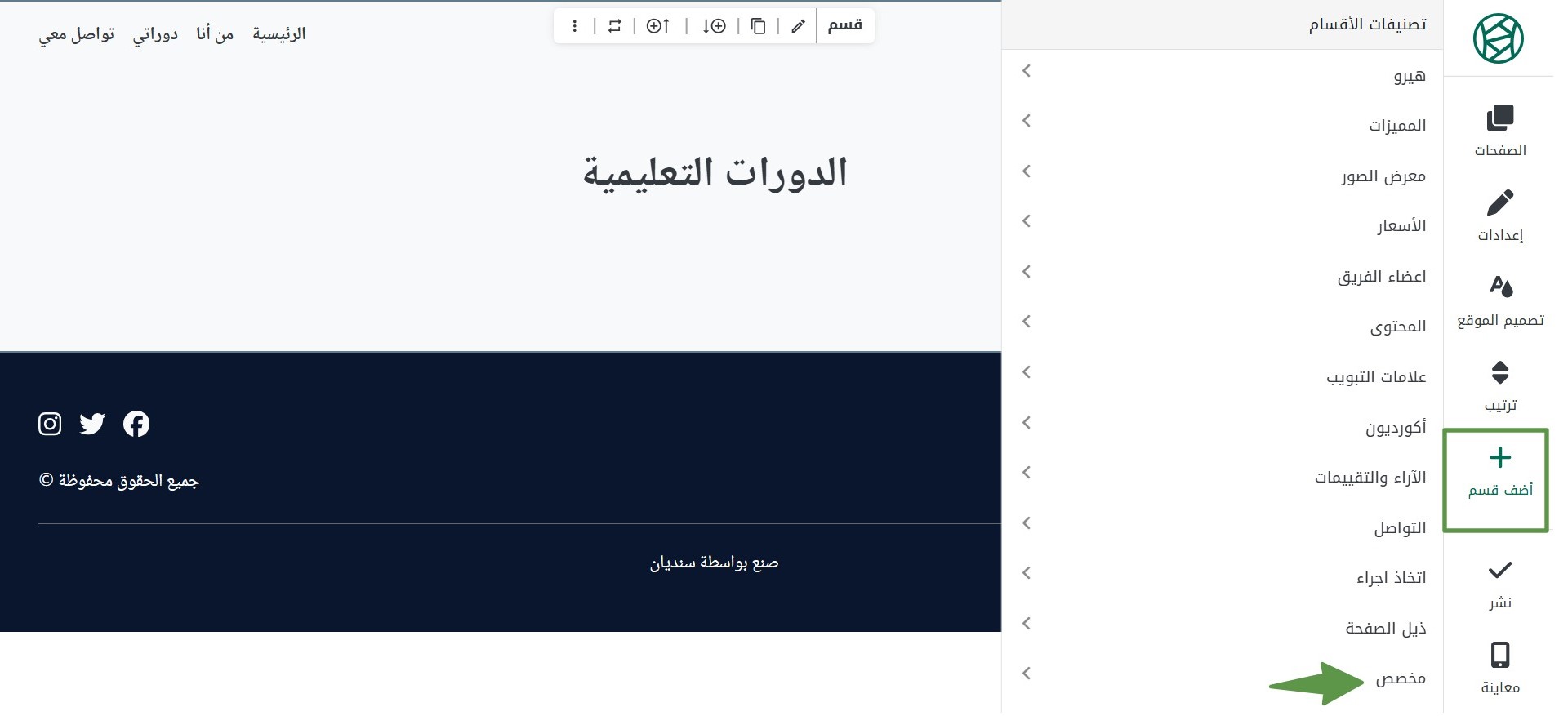This screenshot has height=716, width=1568.
Task: Expand the علامات التبويب category chevron
Action: pyautogui.click(x=1027, y=372)
